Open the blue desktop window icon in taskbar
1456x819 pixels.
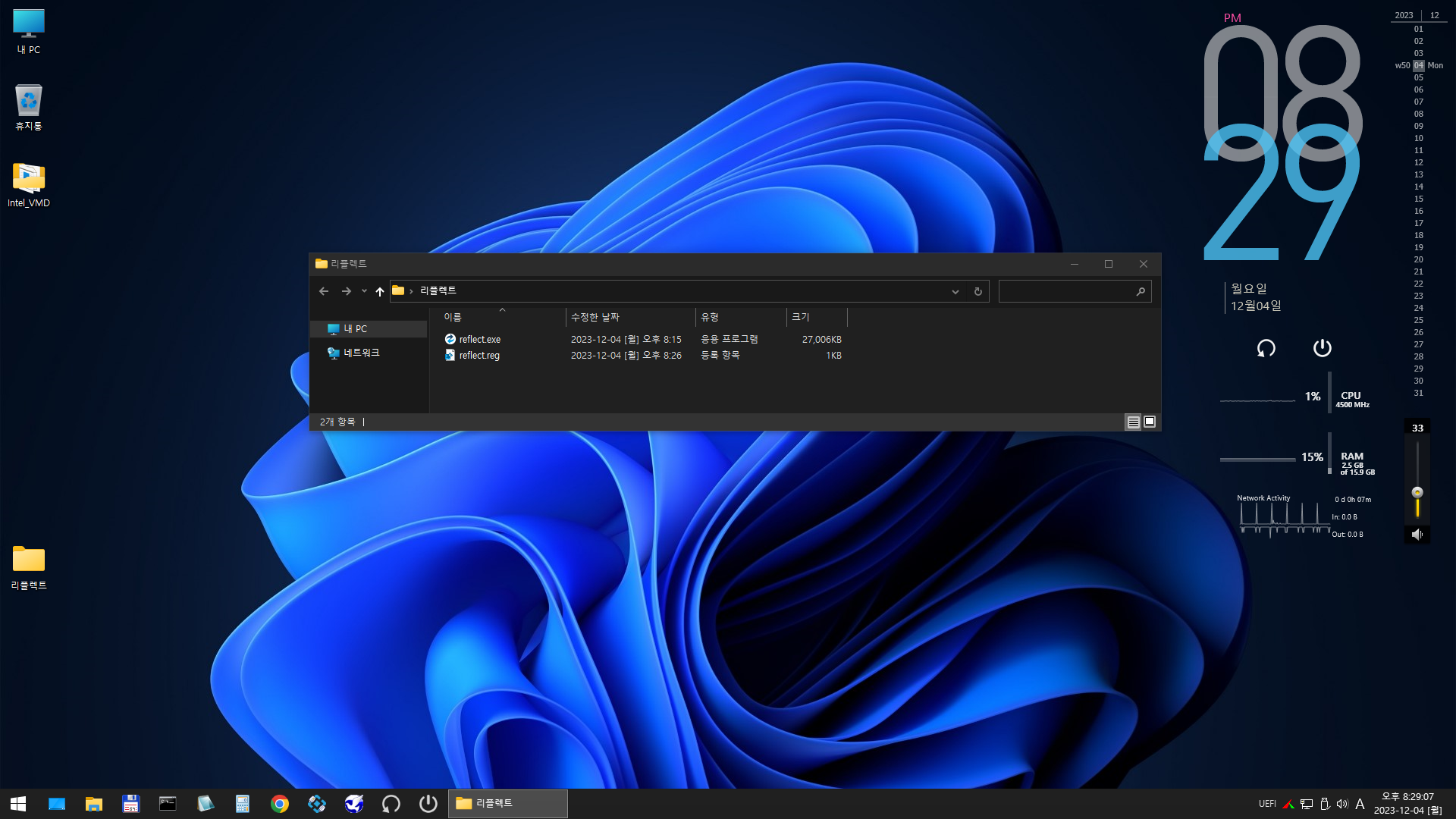[57, 804]
